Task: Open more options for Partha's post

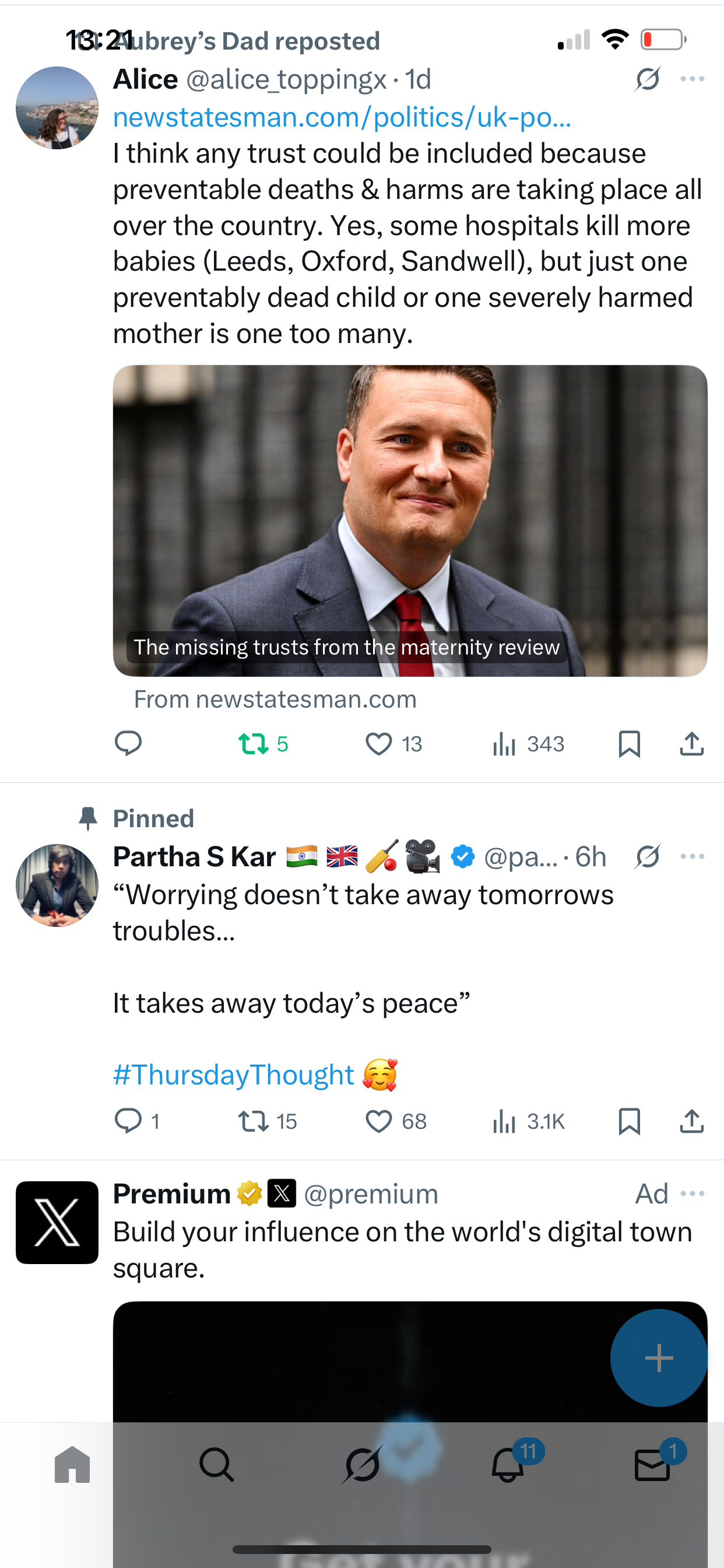Action: [693, 856]
